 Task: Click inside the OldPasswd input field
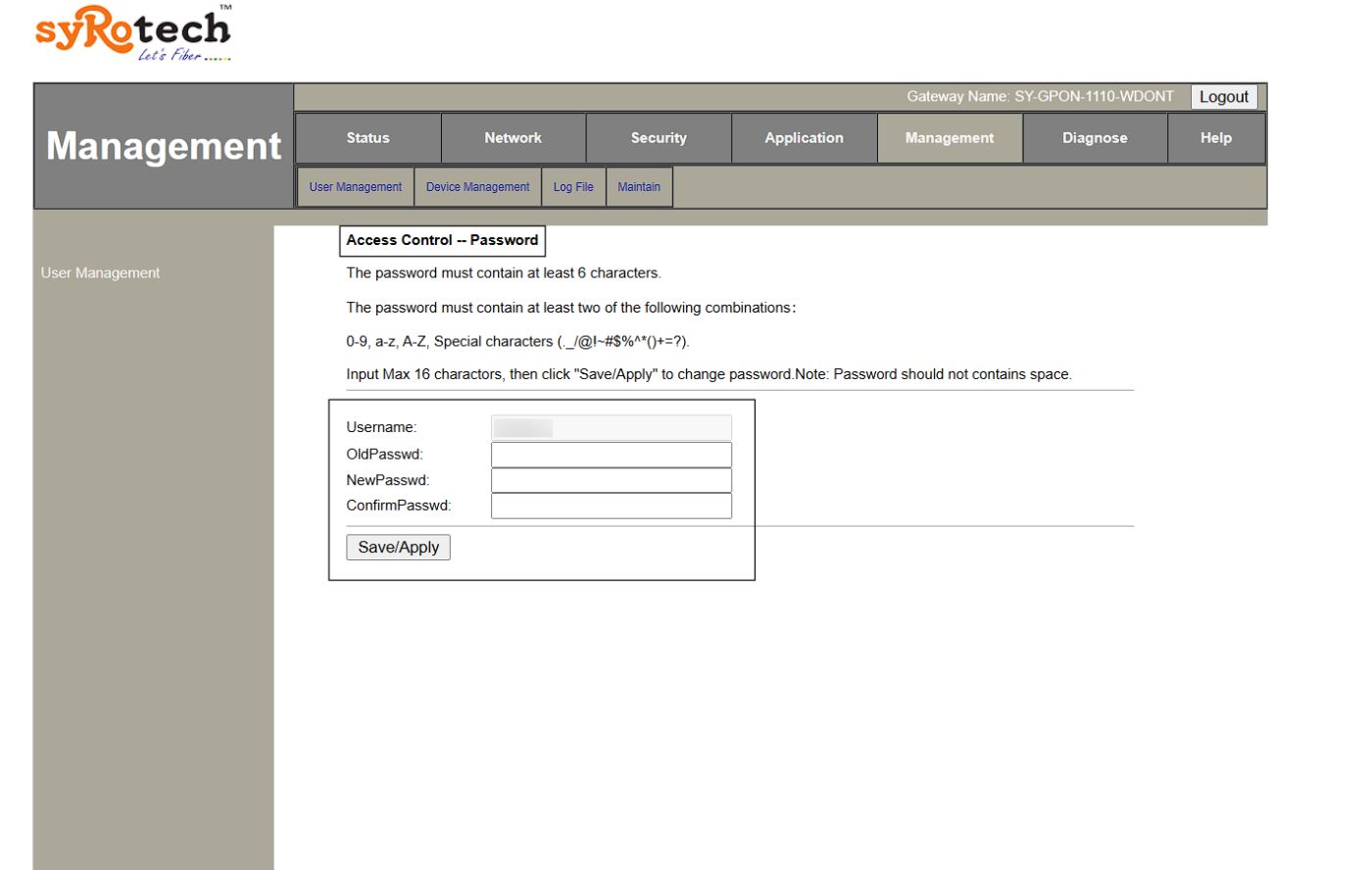tap(611, 454)
